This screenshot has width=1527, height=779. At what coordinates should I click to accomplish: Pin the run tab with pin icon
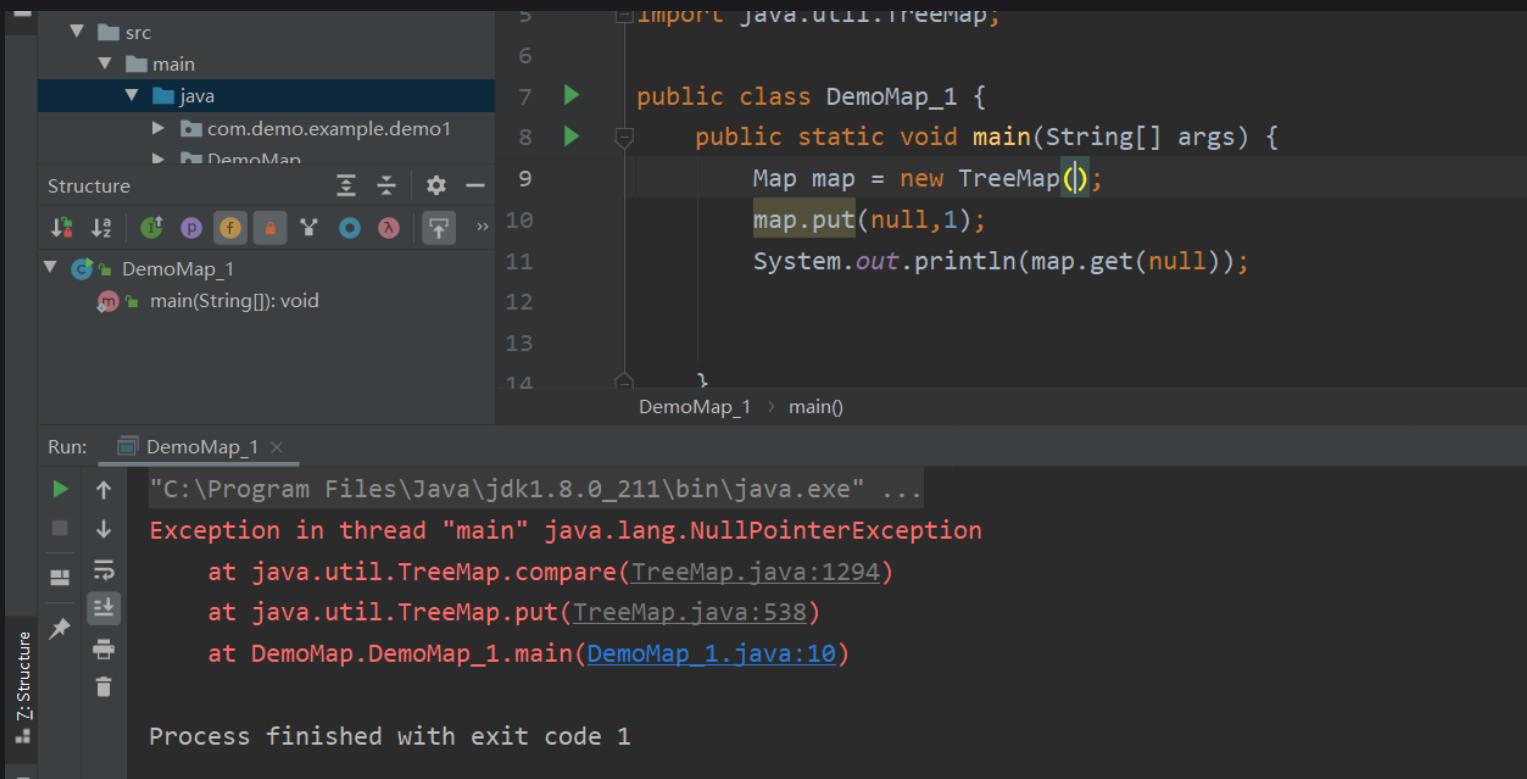click(x=60, y=628)
